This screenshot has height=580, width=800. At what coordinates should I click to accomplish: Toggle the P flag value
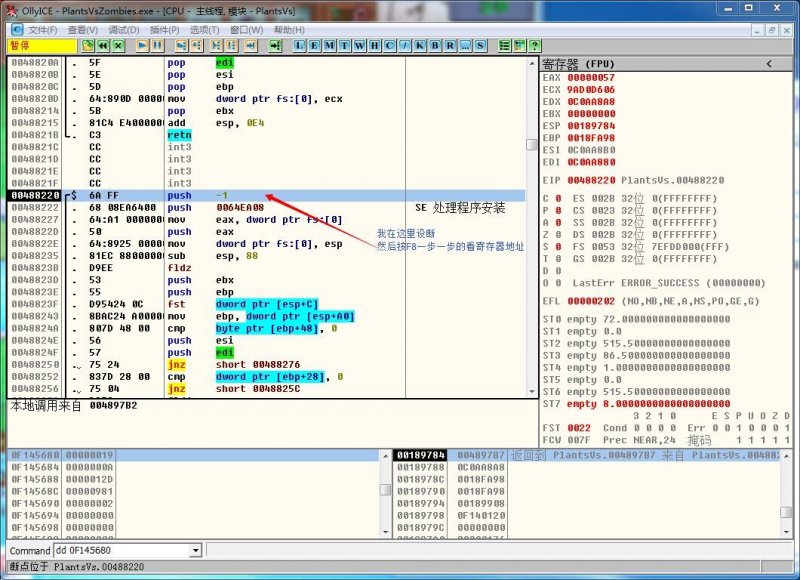(x=559, y=211)
